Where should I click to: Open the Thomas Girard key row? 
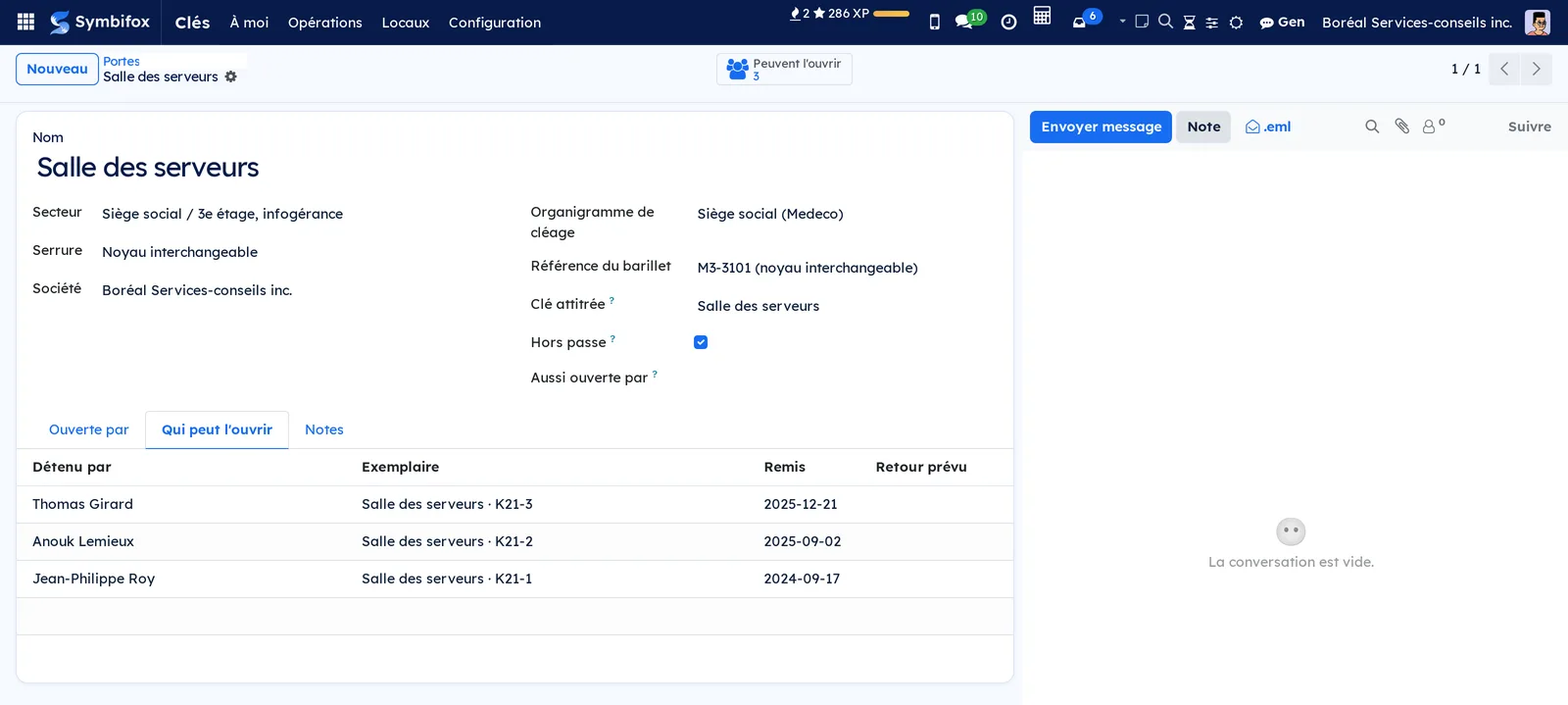pyautogui.click(x=514, y=504)
